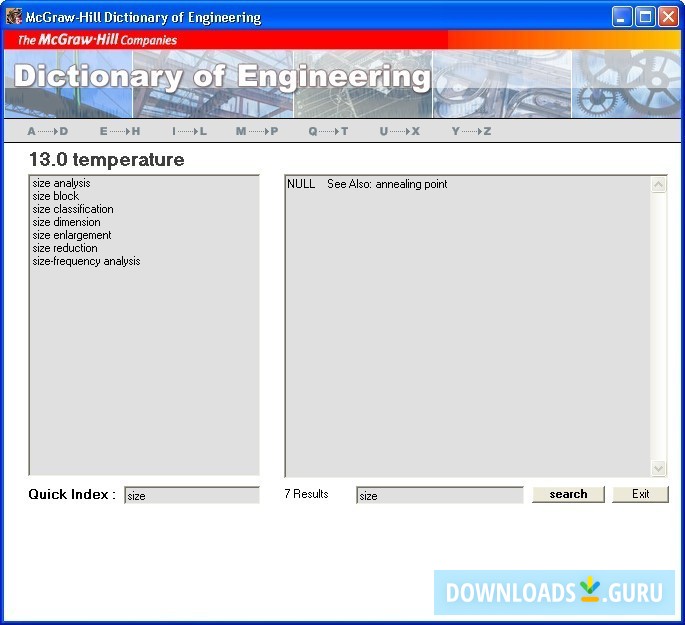685x625 pixels.
Task: Click the application icon in title bar
Action: [14, 17]
